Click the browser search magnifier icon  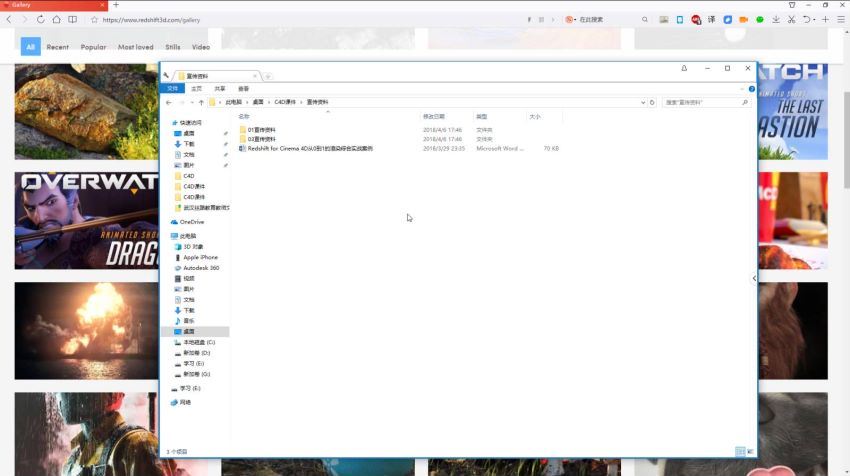[x=645, y=20]
